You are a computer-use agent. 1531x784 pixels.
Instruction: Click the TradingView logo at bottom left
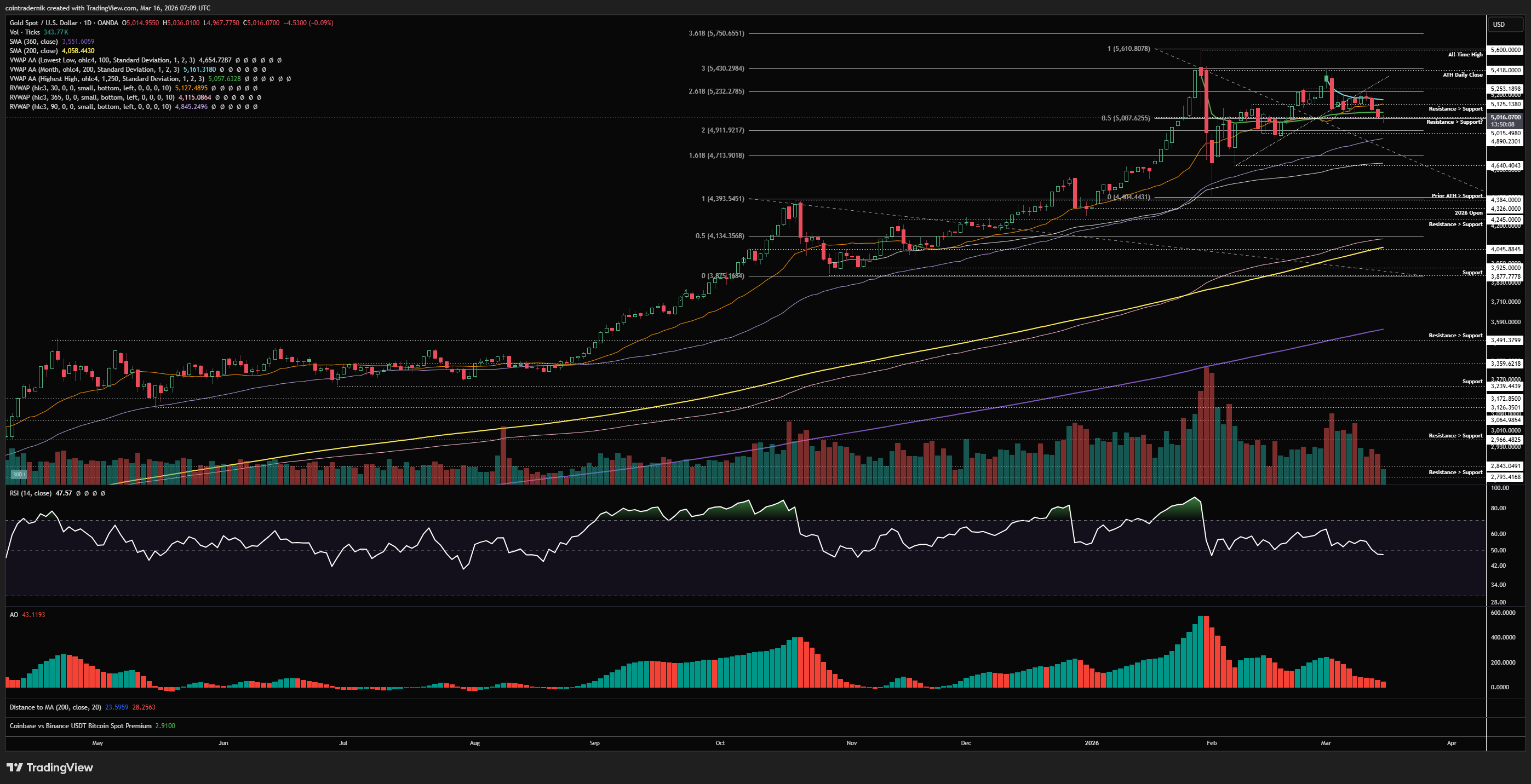(x=50, y=768)
